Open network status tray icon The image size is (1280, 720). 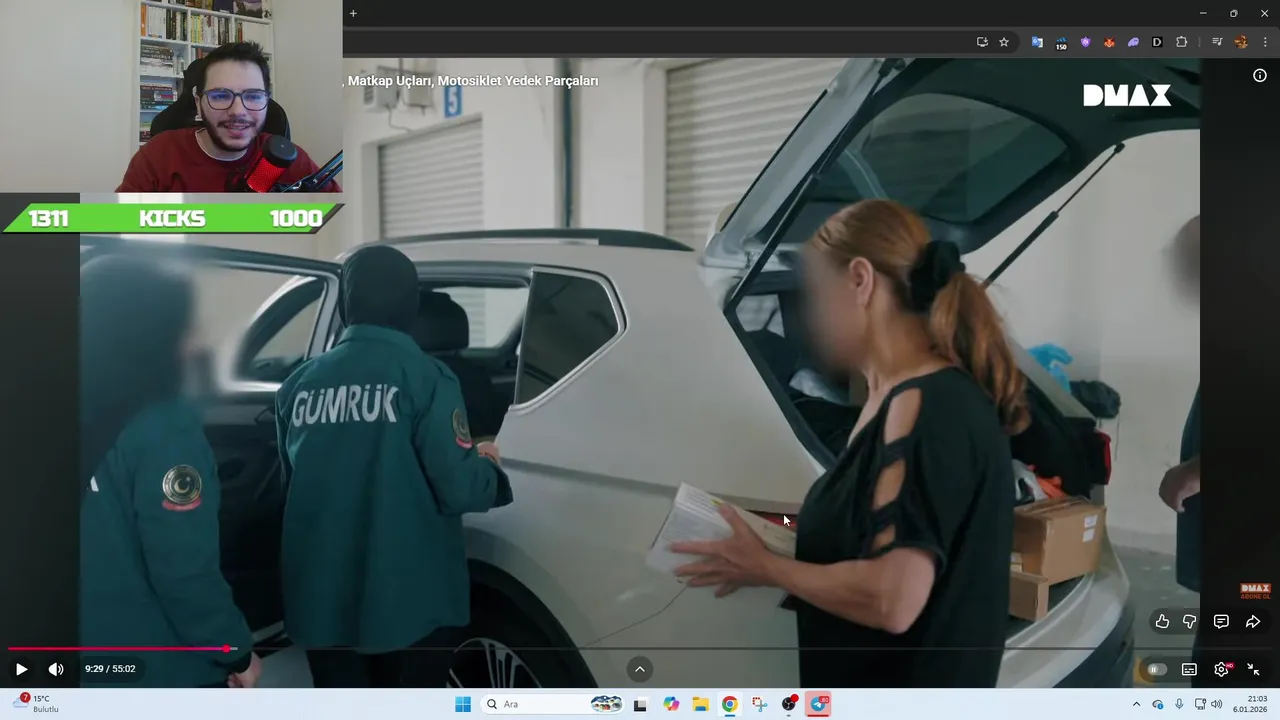(x=1200, y=704)
